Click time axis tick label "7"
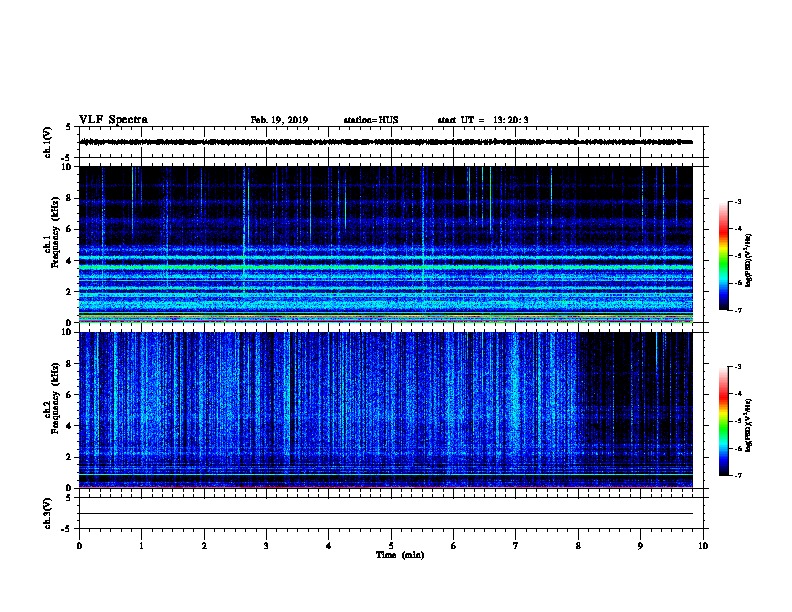Image resolution: width=792 pixels, height=612 pixels. tap(516, 546)
